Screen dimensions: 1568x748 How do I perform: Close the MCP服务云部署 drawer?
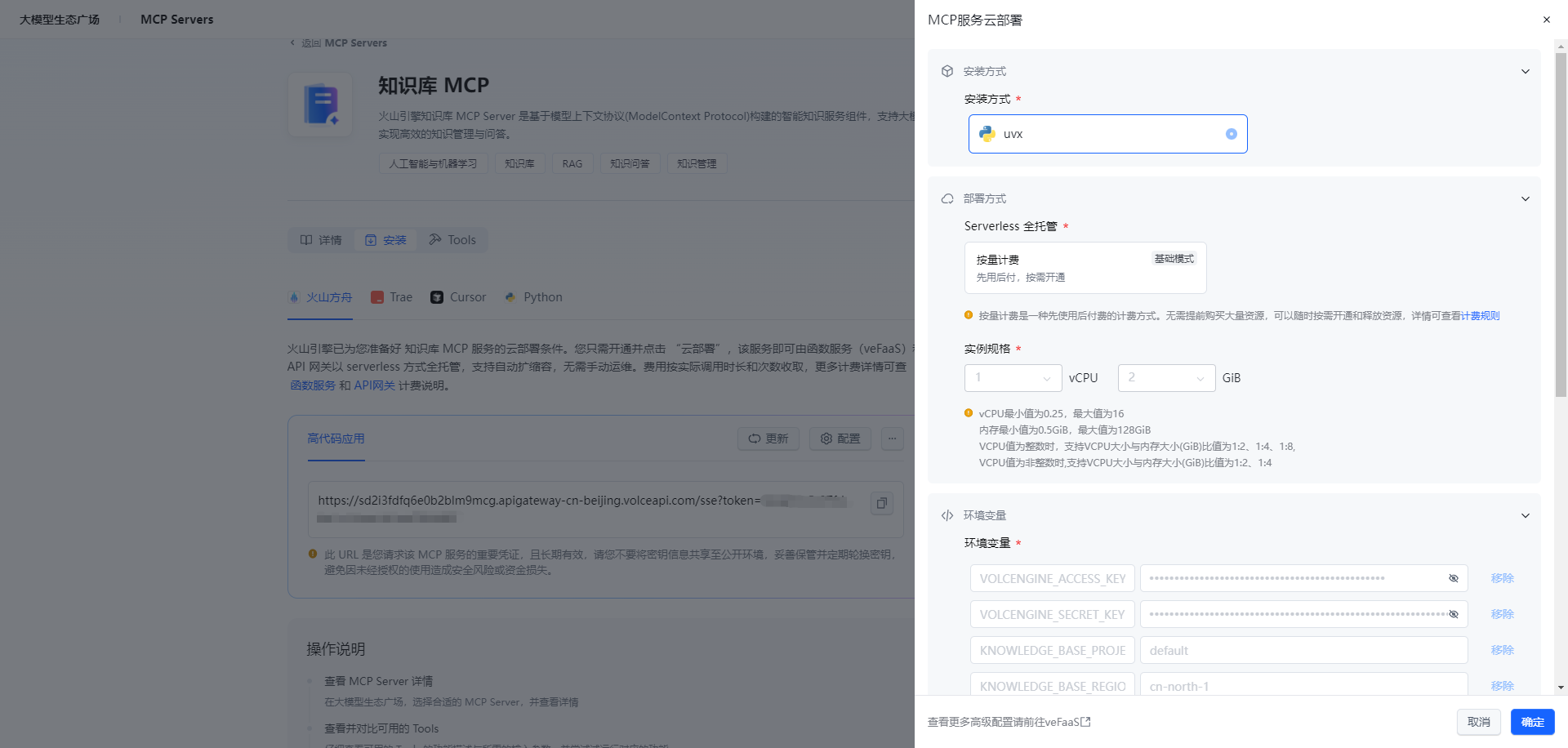coord(1546,20)
